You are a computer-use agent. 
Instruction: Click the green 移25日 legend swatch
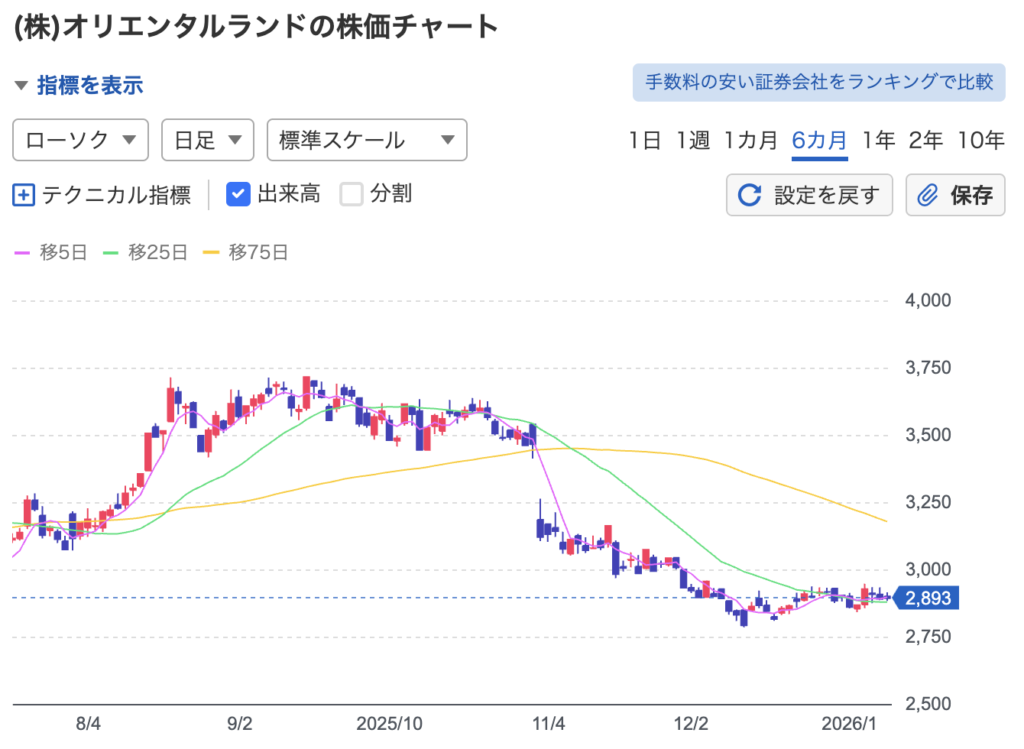[111, 253]
